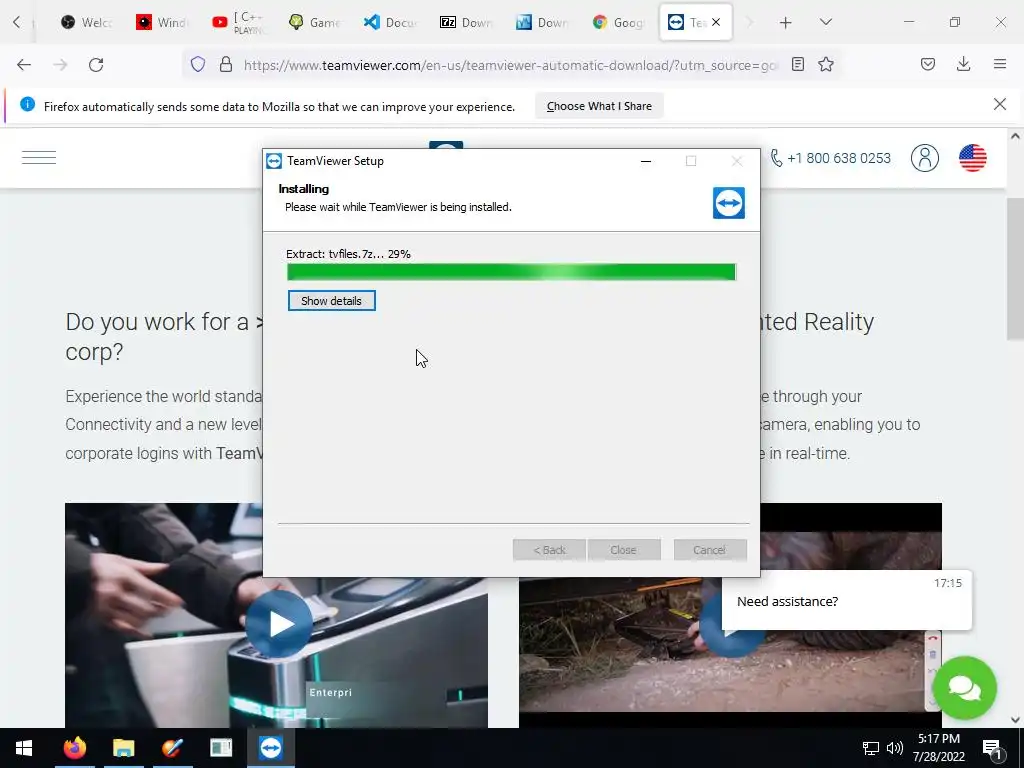Open Save to Pocket icon

928,64
